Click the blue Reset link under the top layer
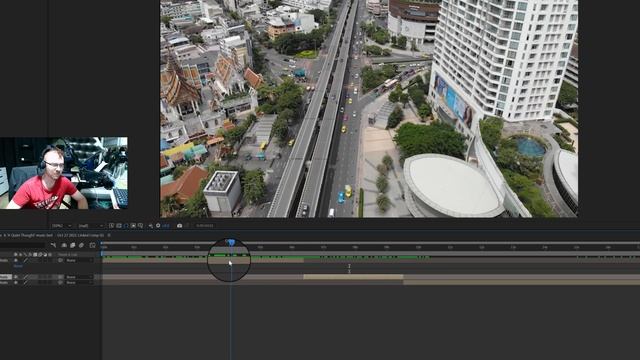The height and width of the screenshot is (360, 640). point(18,266)
